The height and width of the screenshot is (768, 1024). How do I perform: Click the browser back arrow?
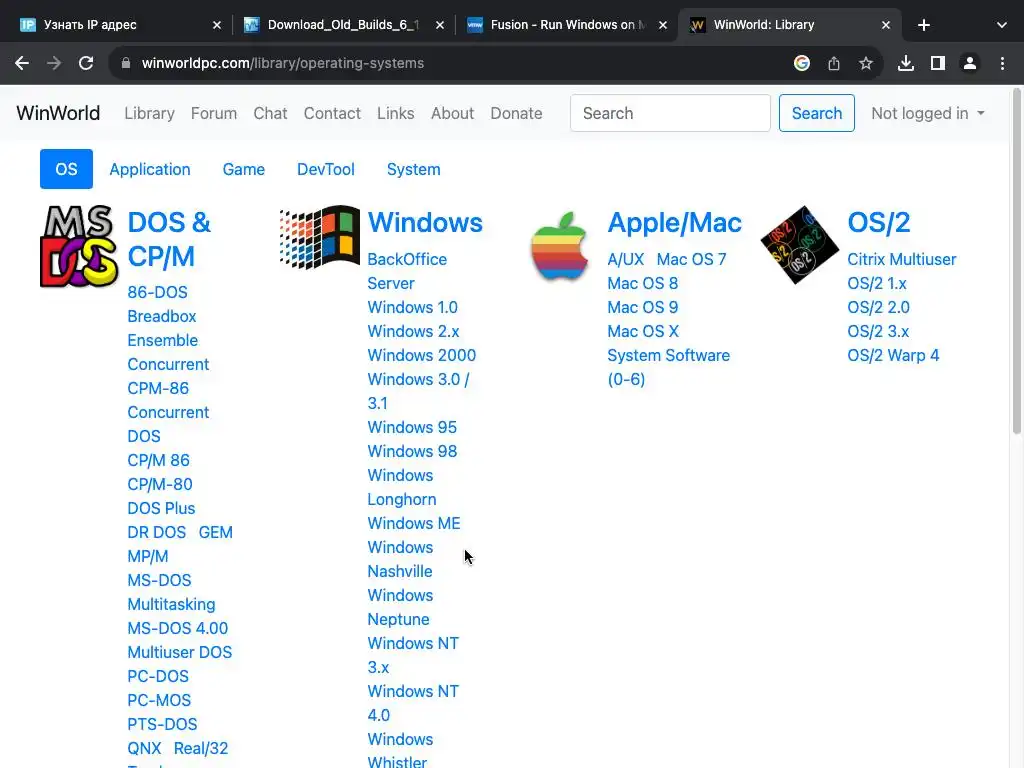click(22, 63)
